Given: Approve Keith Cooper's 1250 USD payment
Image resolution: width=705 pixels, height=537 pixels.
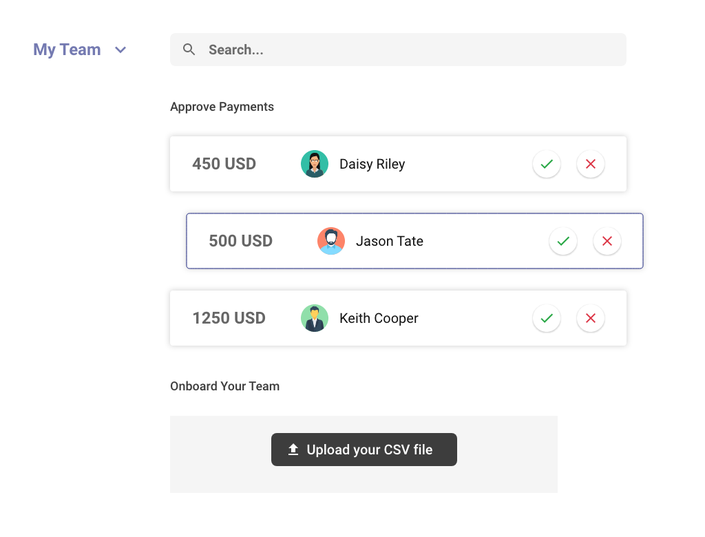Looking at the screenshot, I should coord(546,318).
